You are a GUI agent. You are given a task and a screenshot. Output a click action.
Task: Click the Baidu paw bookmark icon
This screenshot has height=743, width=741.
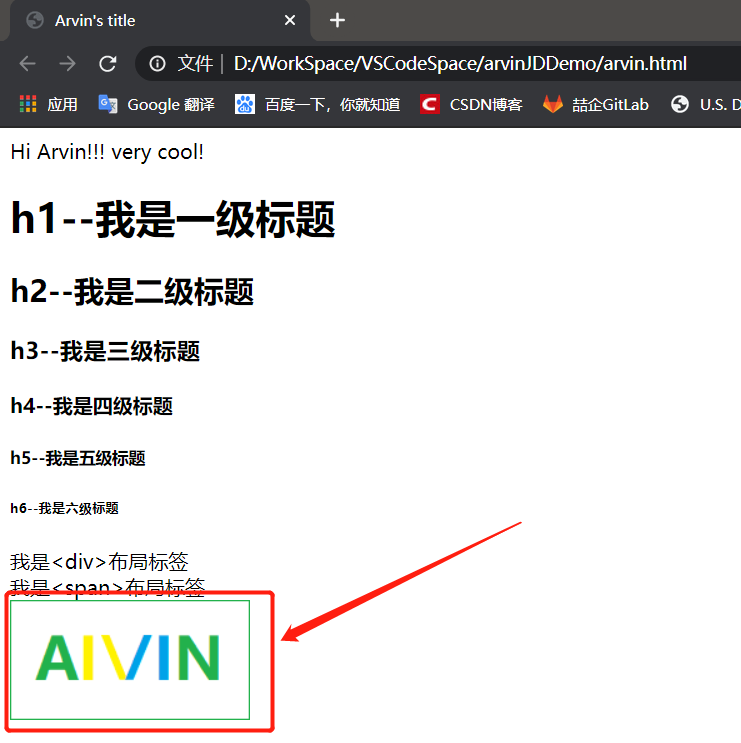point(244,104)
